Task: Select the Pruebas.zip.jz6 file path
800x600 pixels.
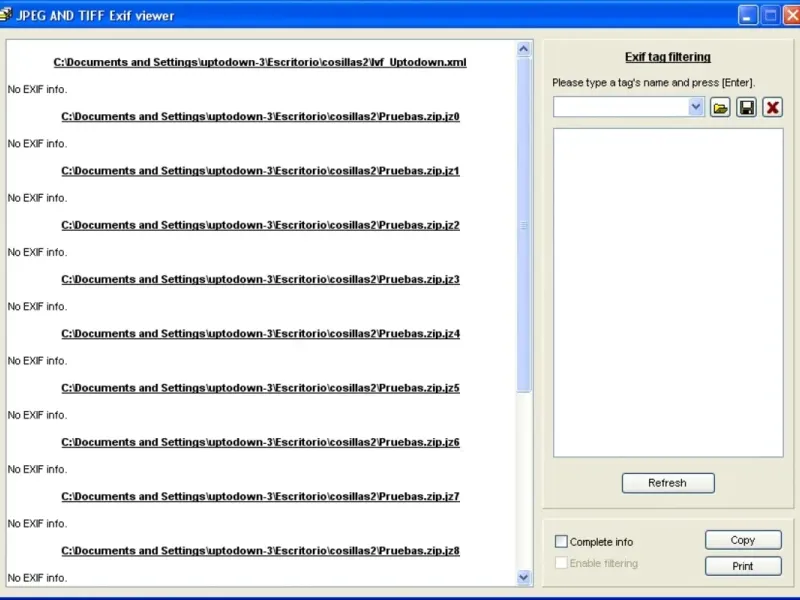Action: [260, 442]
